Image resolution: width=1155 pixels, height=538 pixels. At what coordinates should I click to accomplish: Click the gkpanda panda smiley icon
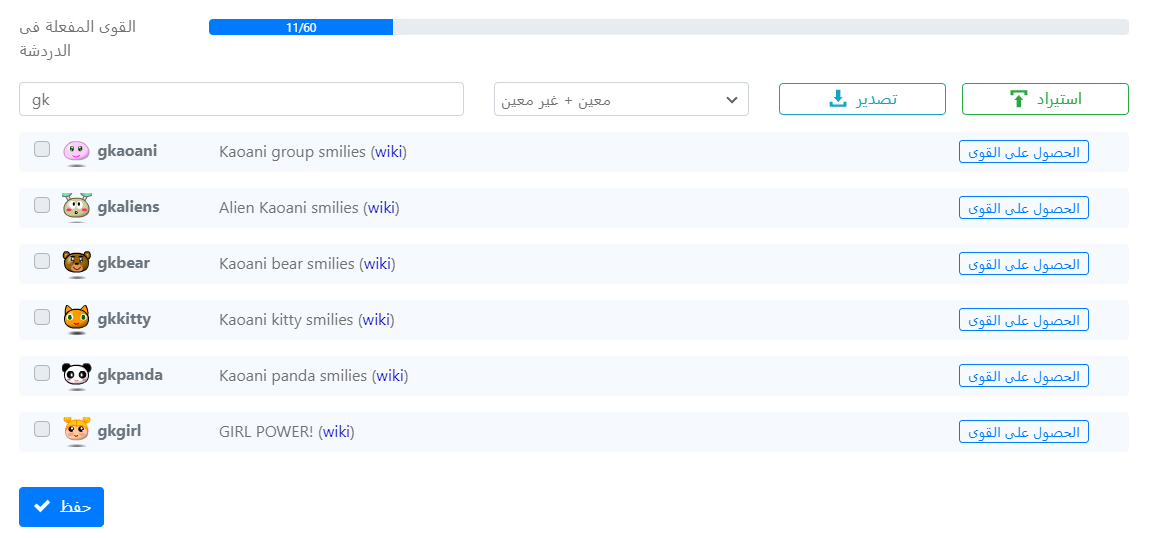76,375
